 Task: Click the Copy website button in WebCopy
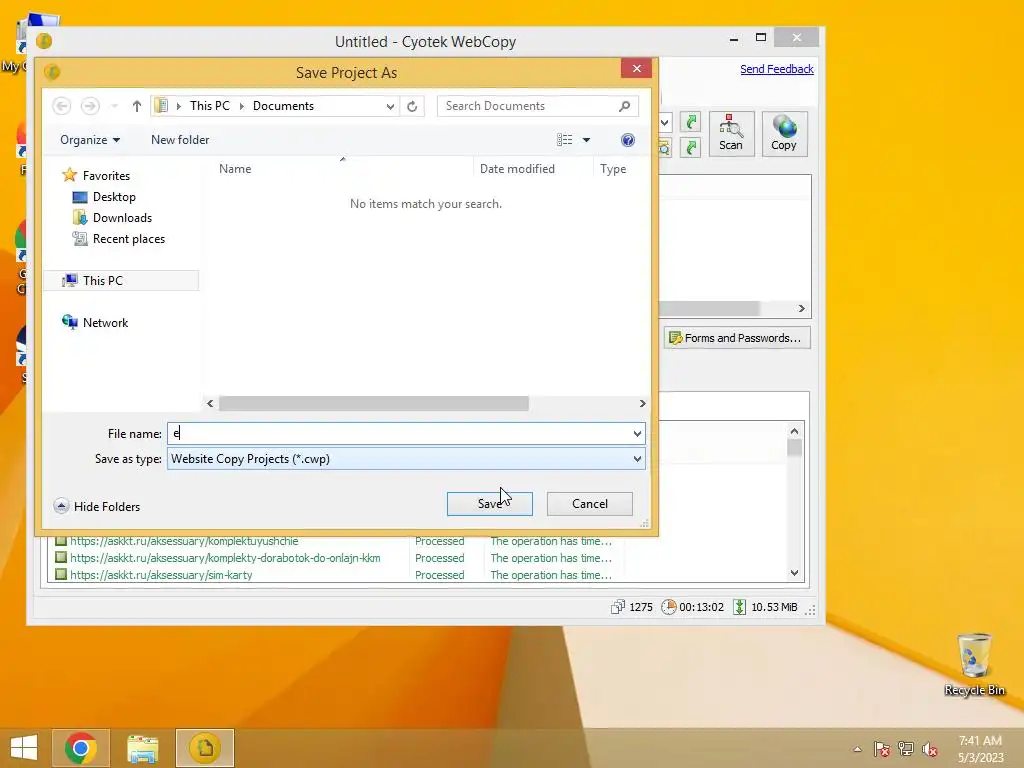784,133
